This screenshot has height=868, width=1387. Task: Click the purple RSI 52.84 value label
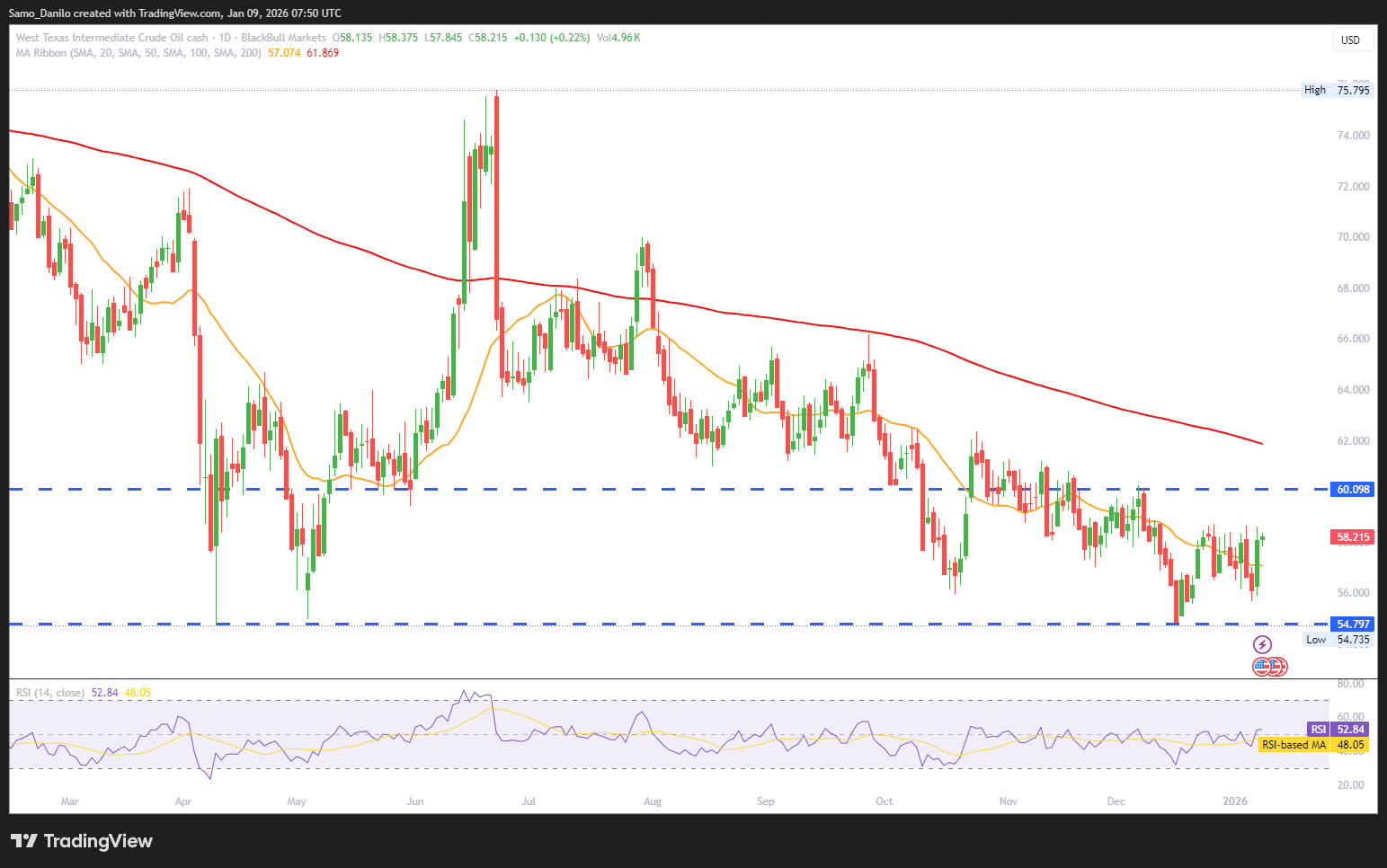[x=1338, y=730]
